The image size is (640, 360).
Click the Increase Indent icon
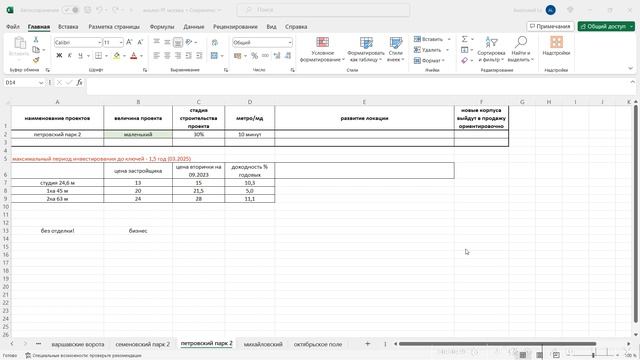point(199,56)
